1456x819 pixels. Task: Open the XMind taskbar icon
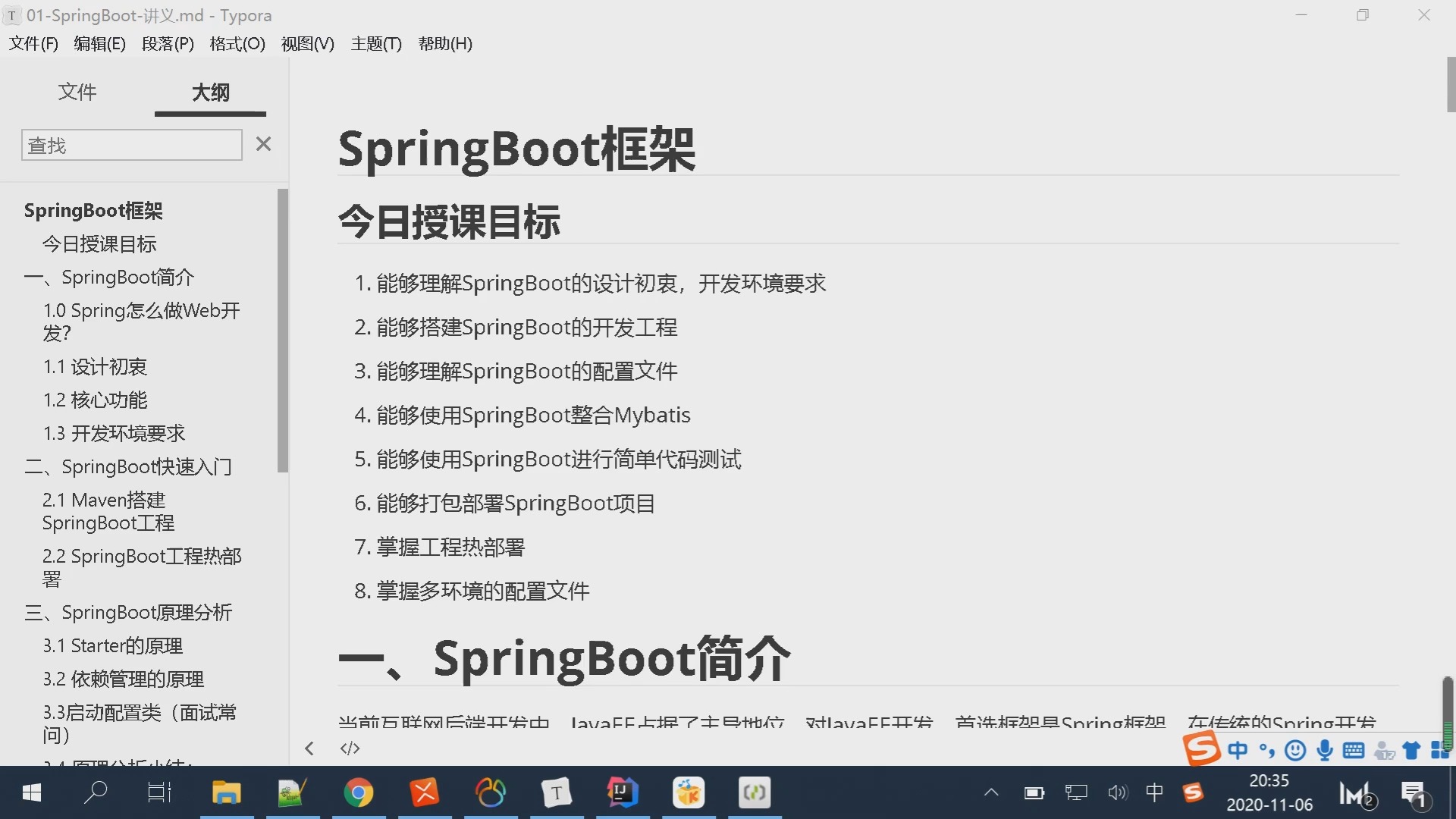[x=425, y=793]
